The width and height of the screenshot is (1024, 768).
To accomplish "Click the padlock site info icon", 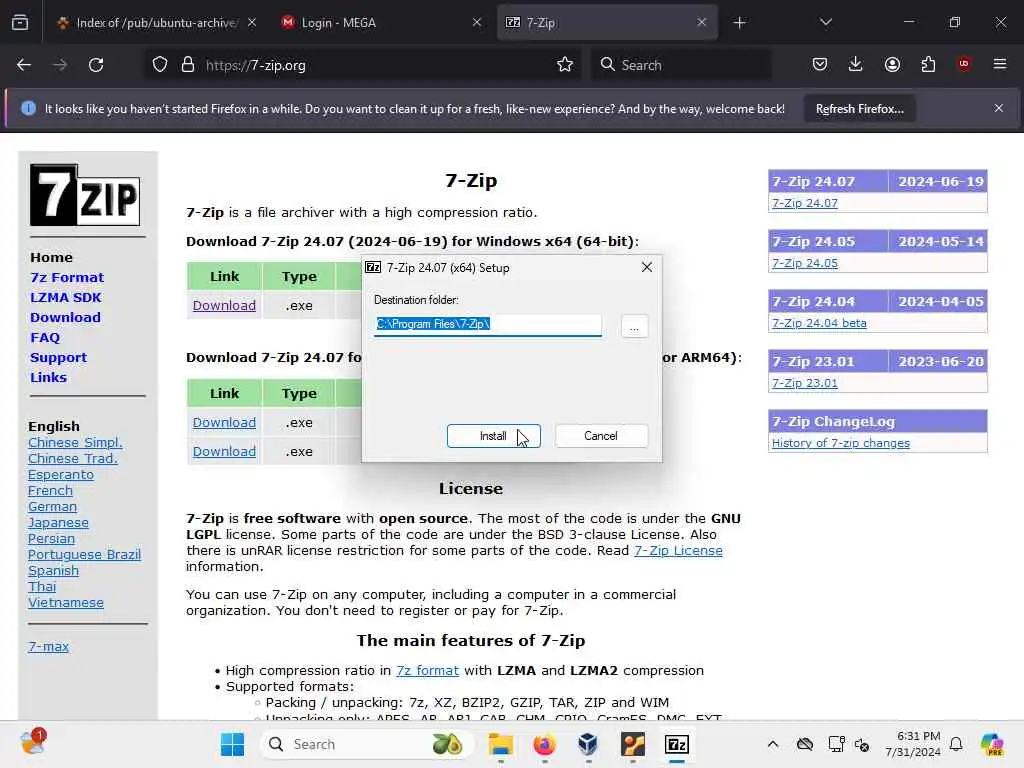I will coord(188,65).
